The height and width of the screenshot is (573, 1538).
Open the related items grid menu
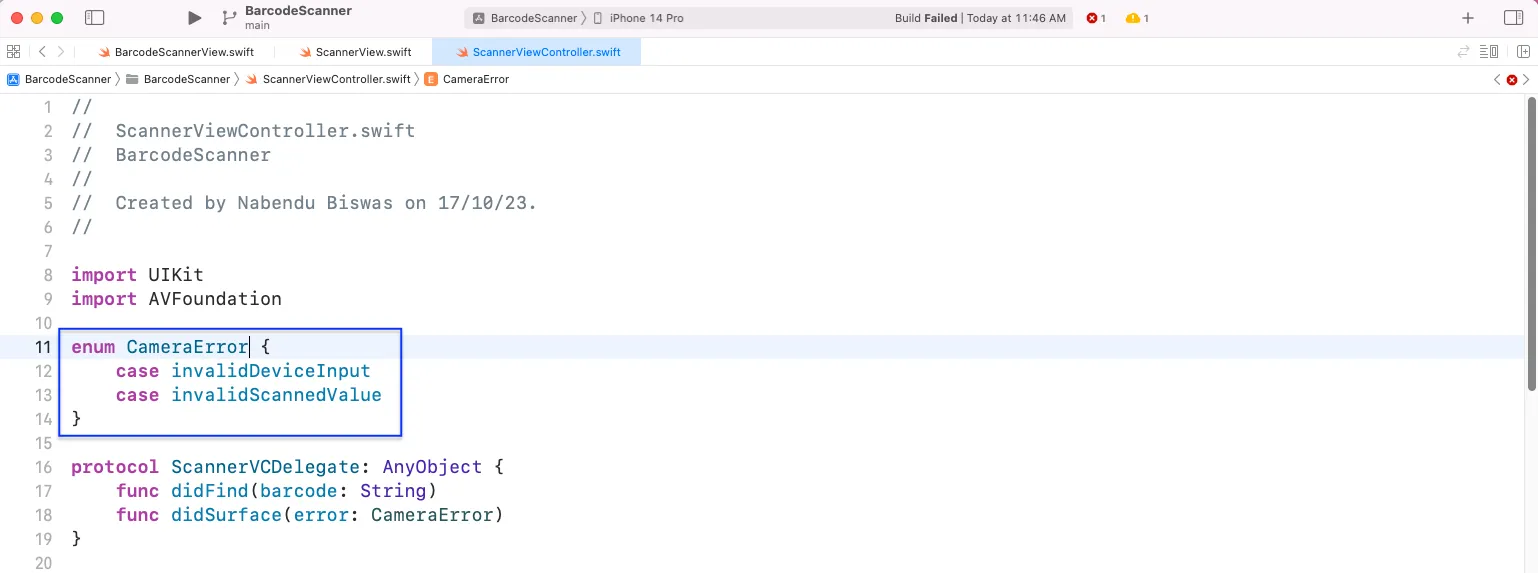point(13,52)
